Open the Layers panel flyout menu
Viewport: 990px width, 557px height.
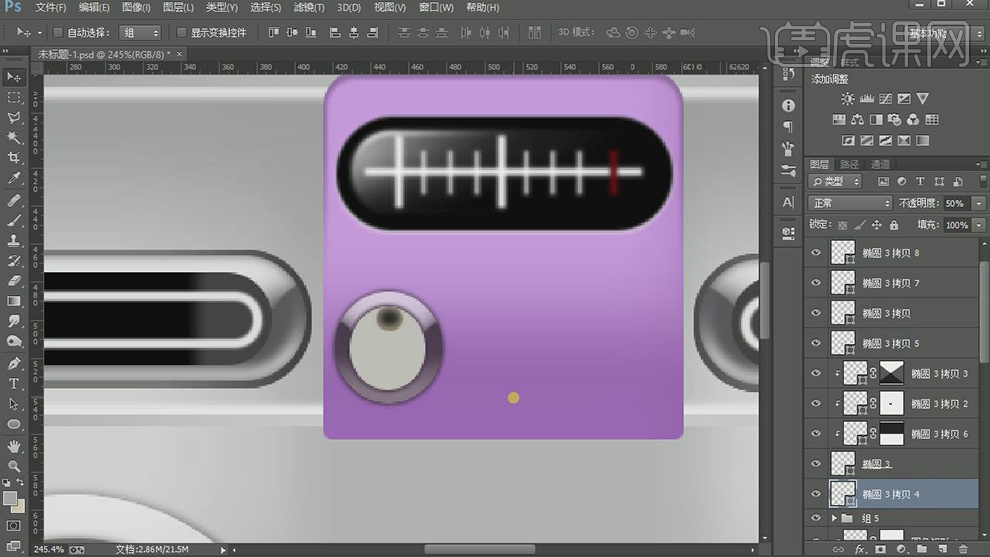(x=979, y=164)
